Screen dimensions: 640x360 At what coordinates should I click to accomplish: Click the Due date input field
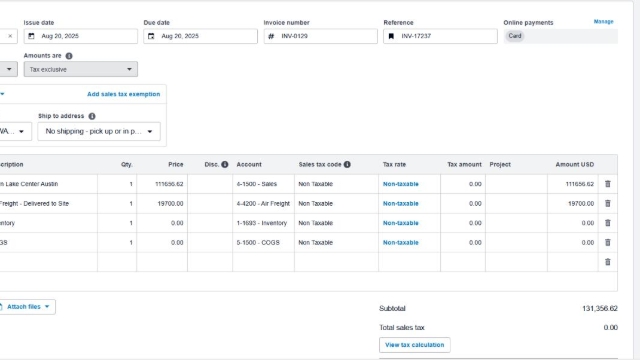200,36
